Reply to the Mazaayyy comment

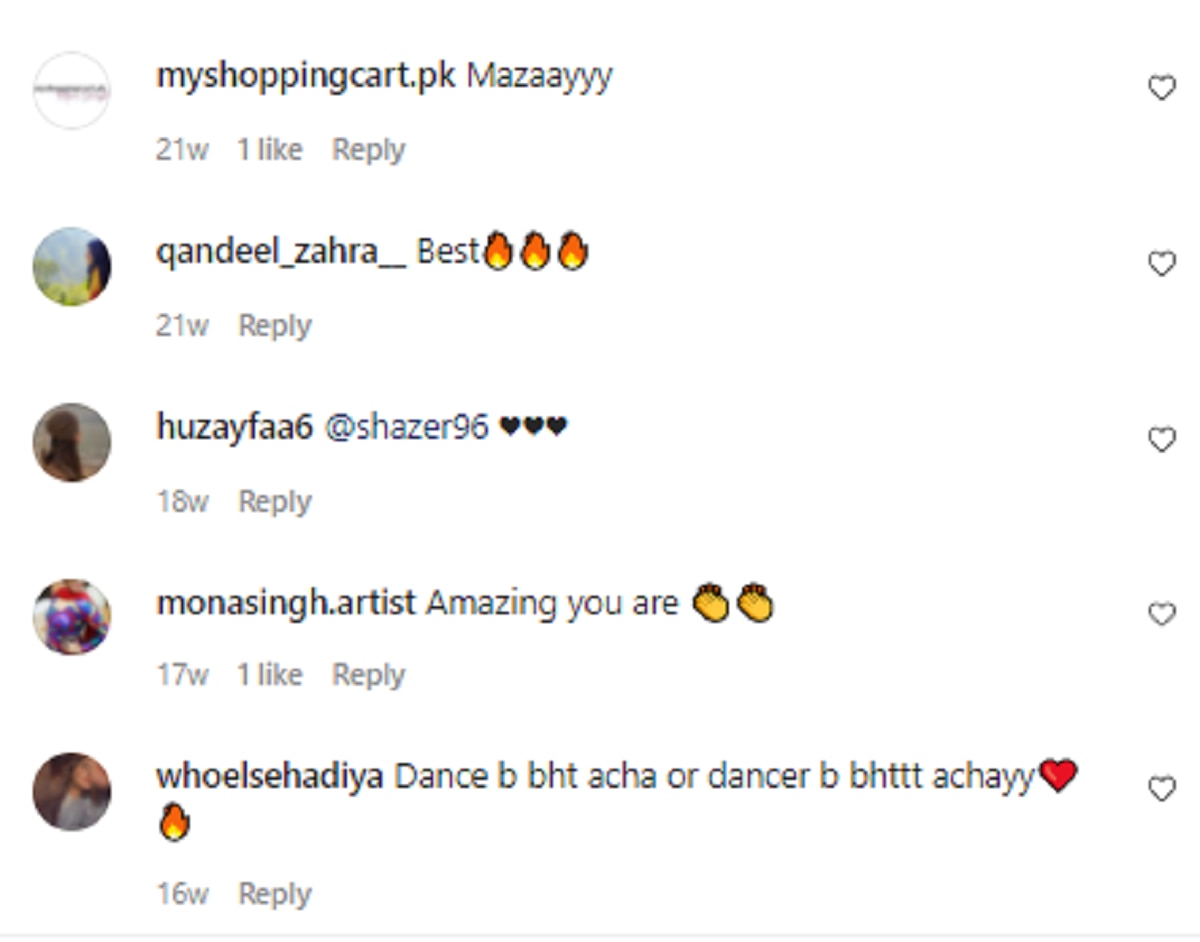[x=368, y=150]
